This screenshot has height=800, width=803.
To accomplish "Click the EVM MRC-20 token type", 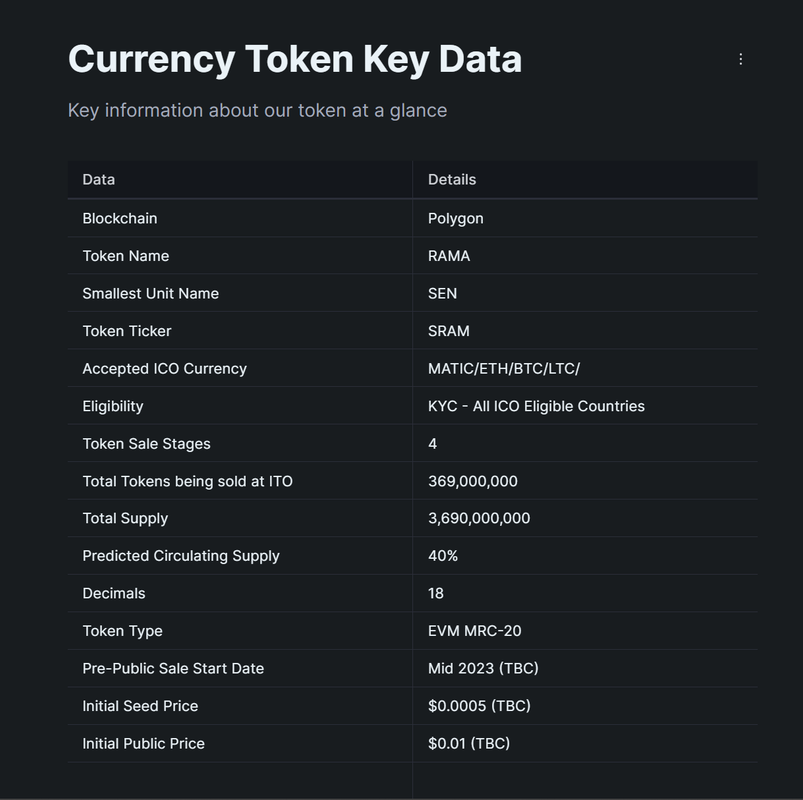I will 475,631.
